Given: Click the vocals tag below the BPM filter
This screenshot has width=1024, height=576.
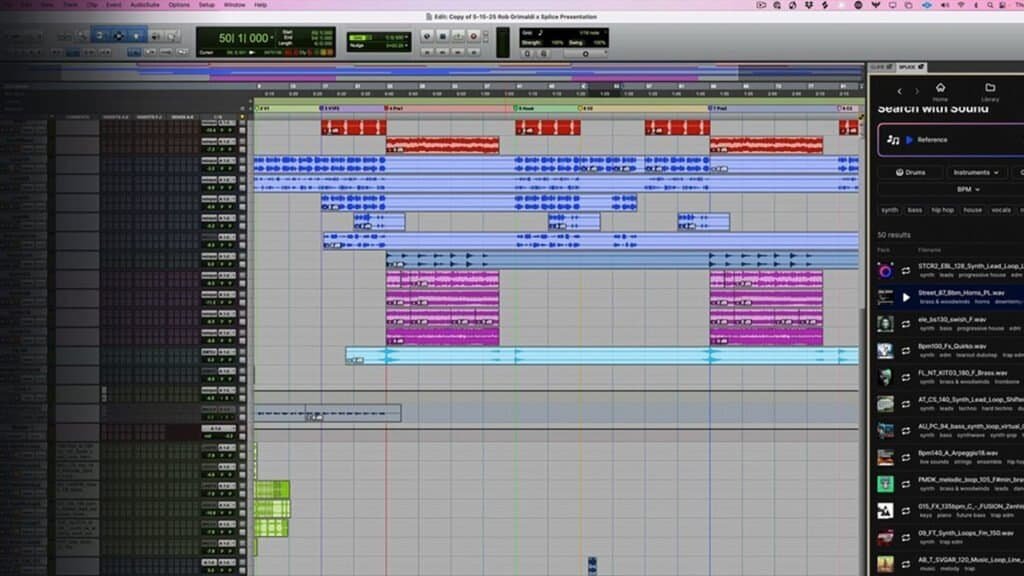Looking at the screenshot, I should coord(1000,210).
